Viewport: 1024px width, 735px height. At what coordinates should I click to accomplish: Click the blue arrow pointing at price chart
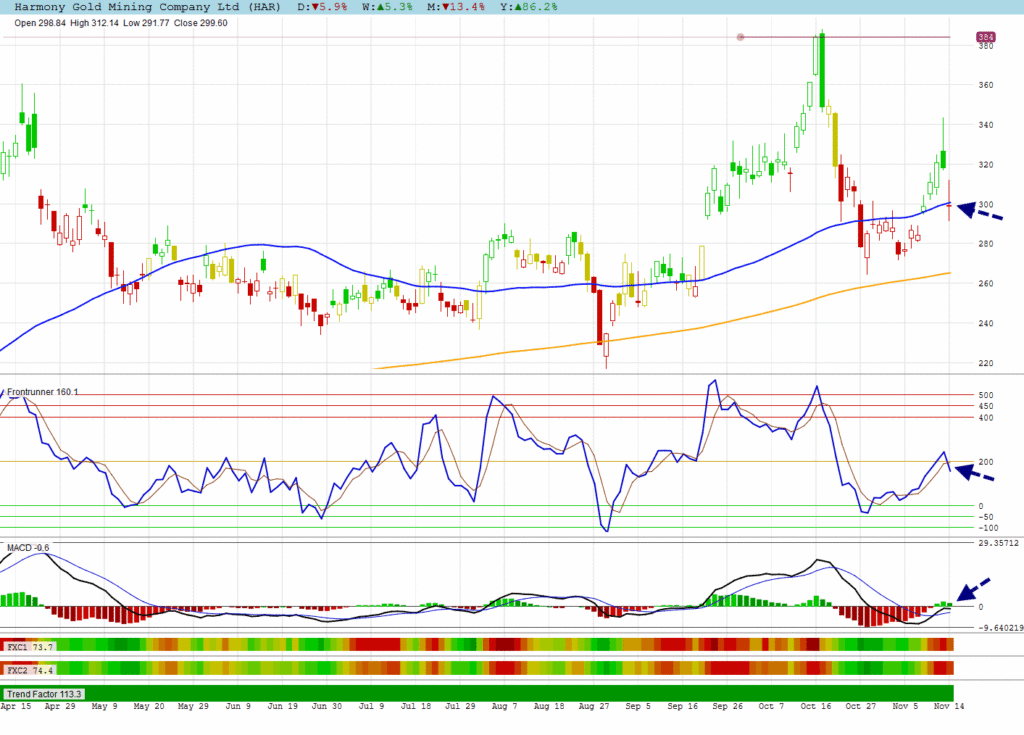(979, 210)
